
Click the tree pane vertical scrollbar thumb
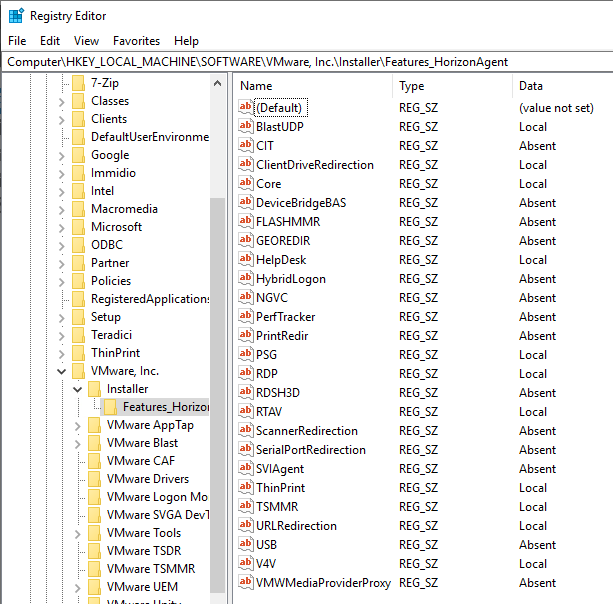pyautogui.click(x=217, y=395)
